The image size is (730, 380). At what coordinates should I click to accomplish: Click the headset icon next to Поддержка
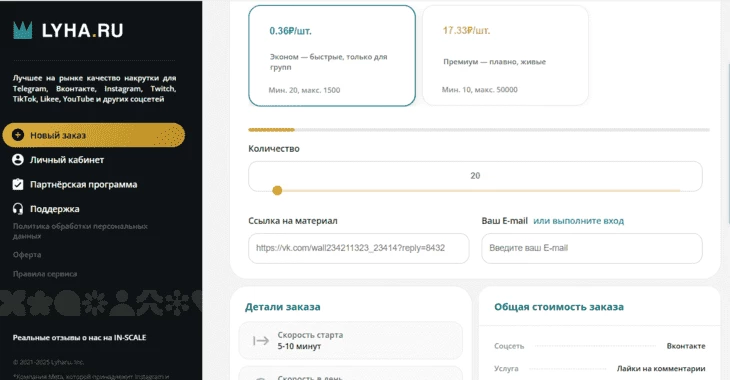point(18,209)
